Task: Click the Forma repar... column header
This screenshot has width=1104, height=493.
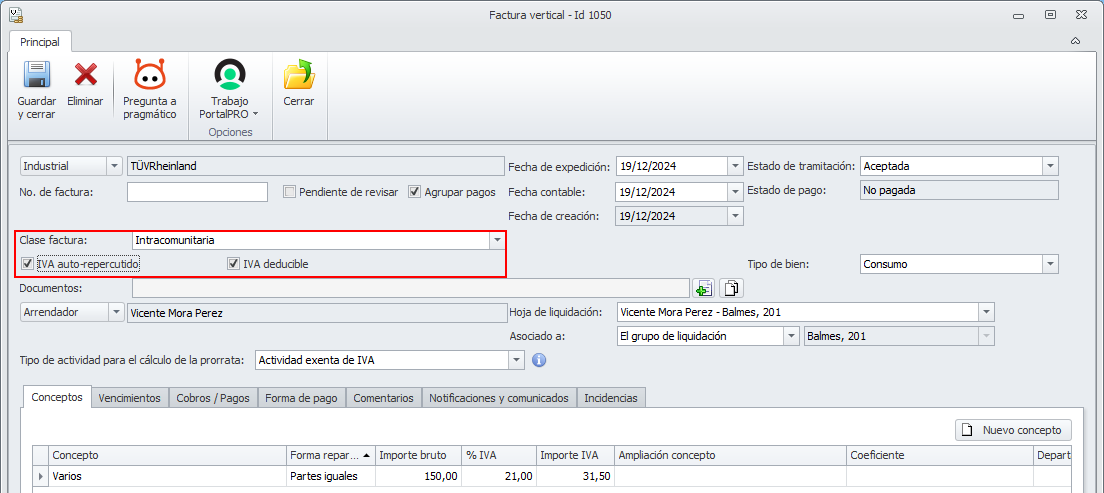Action: pos(331,456)
